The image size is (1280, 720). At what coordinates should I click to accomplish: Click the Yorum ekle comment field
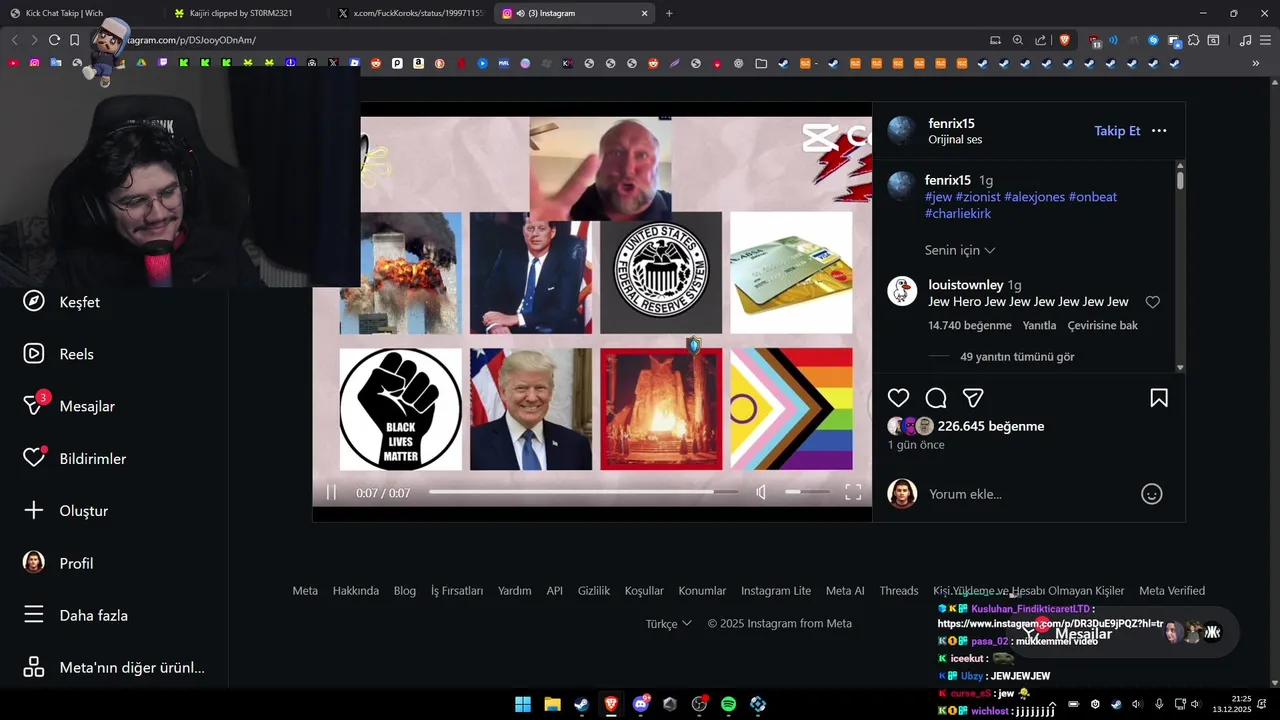[1030, 494]
